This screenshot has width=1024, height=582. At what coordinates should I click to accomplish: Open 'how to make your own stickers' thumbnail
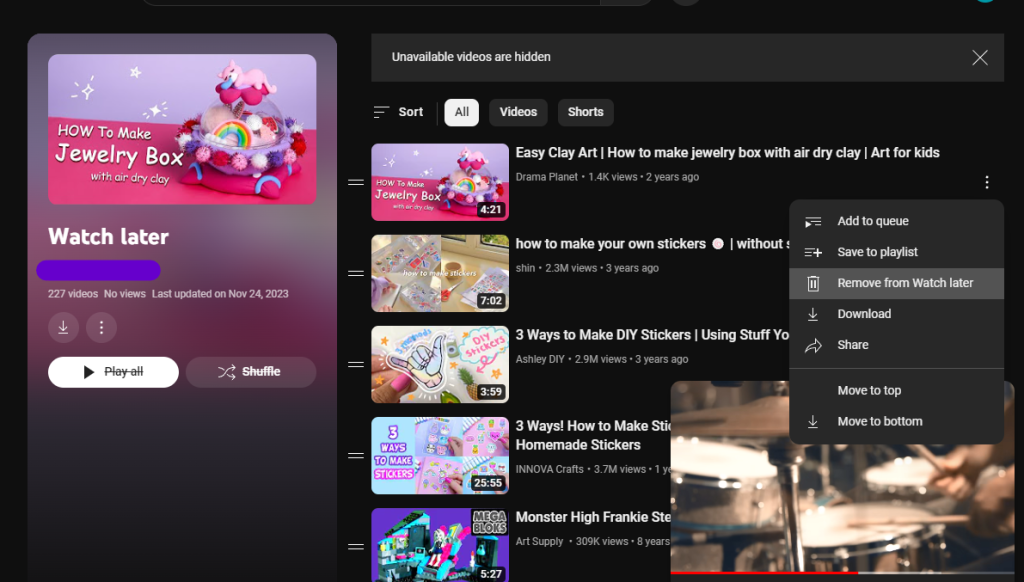pos(440,273)
